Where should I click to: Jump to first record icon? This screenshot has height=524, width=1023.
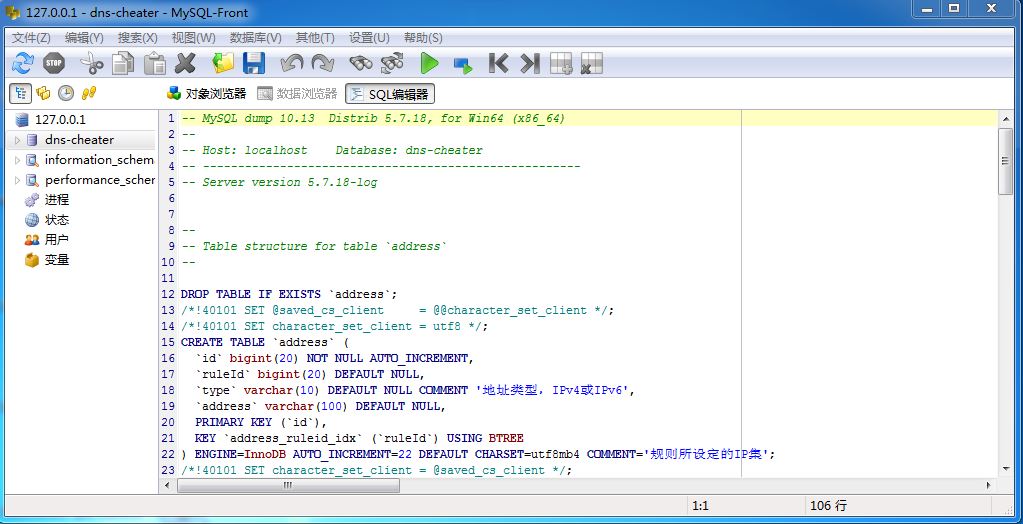pos(498,63)
